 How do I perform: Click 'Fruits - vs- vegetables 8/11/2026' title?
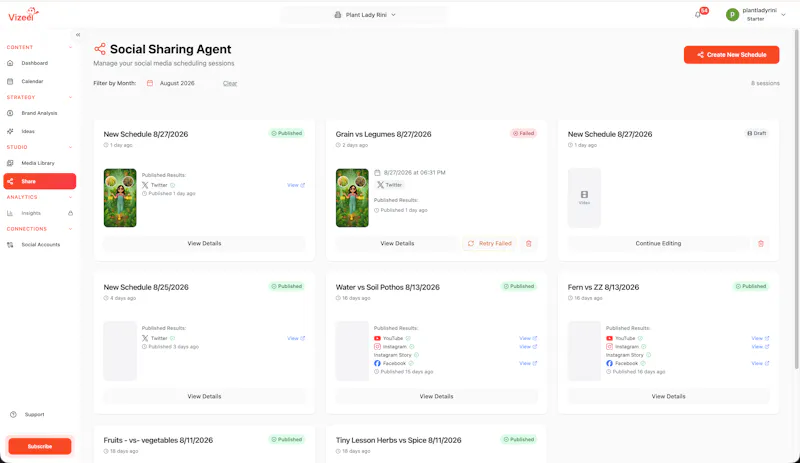coord(158,440)
